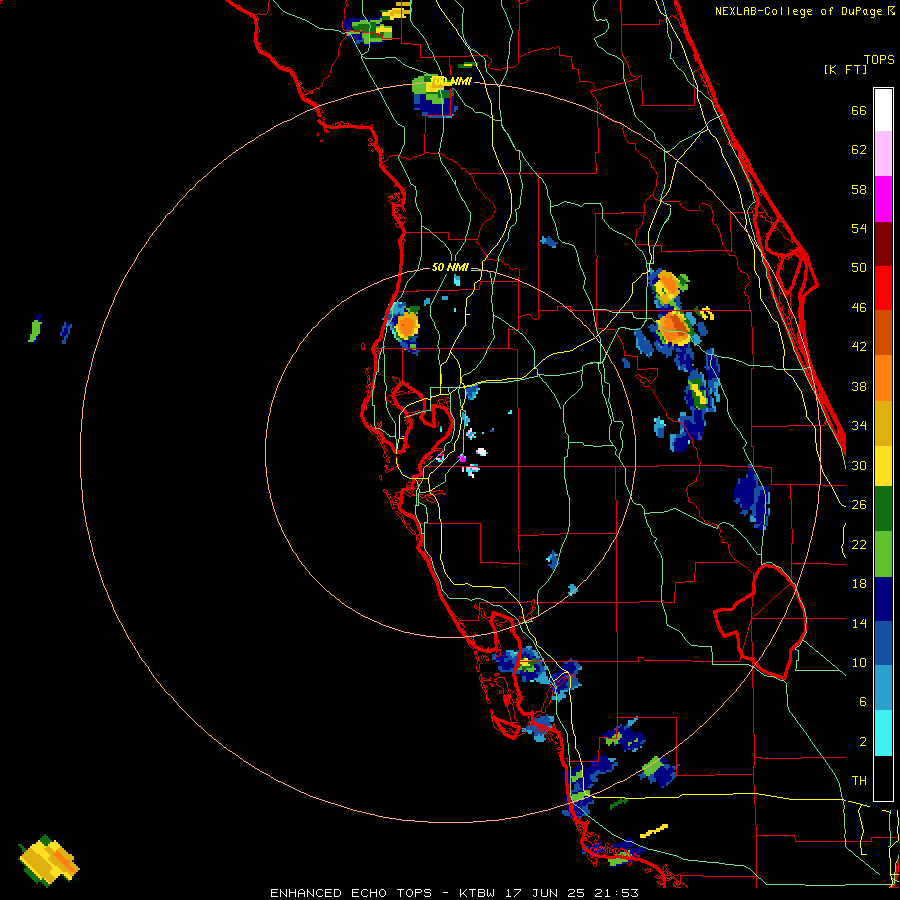Click the black TH threshold swatch
This screenshot has height=900, width=900.
pos(883,778)
